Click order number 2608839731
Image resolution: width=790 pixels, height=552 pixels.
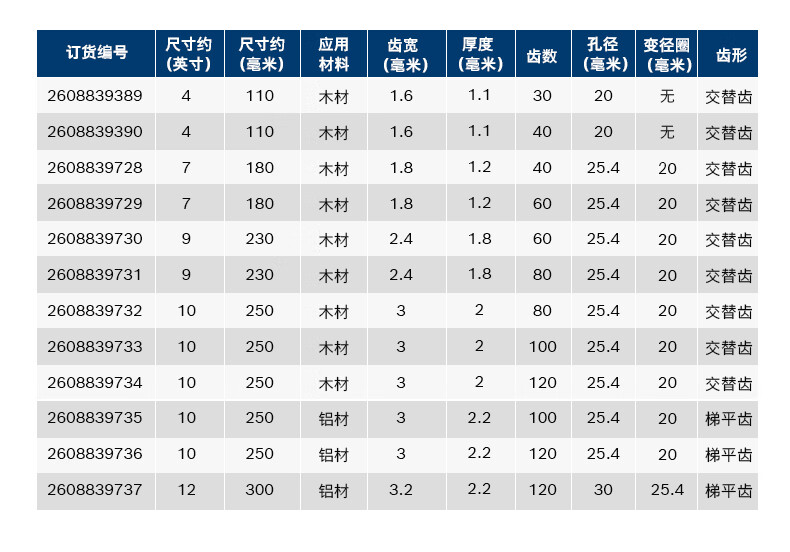pos(95,275)
